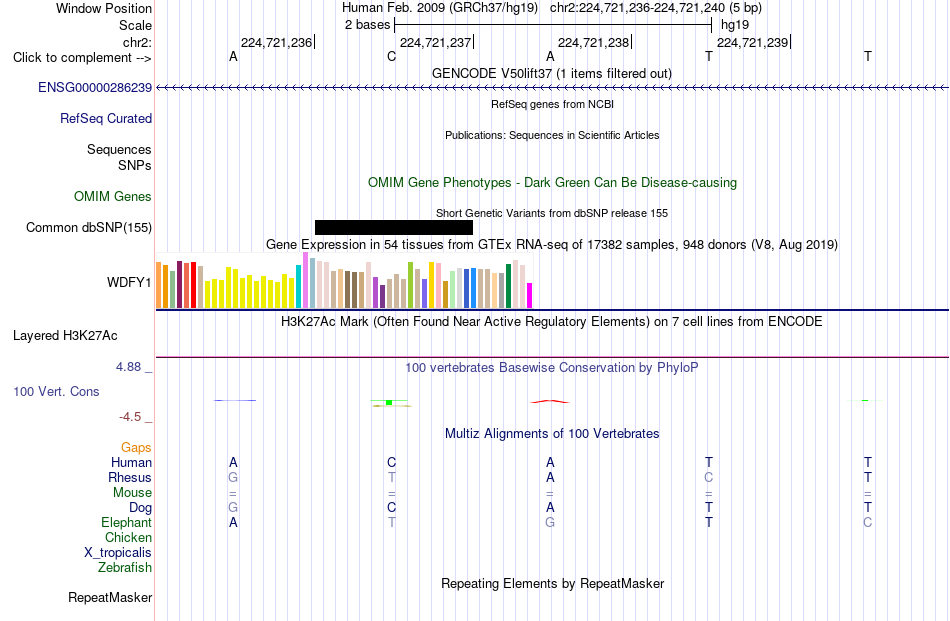The image size is (950, 621).
Task: Click coordinate label 224,721,237
Action: point(436,42)
